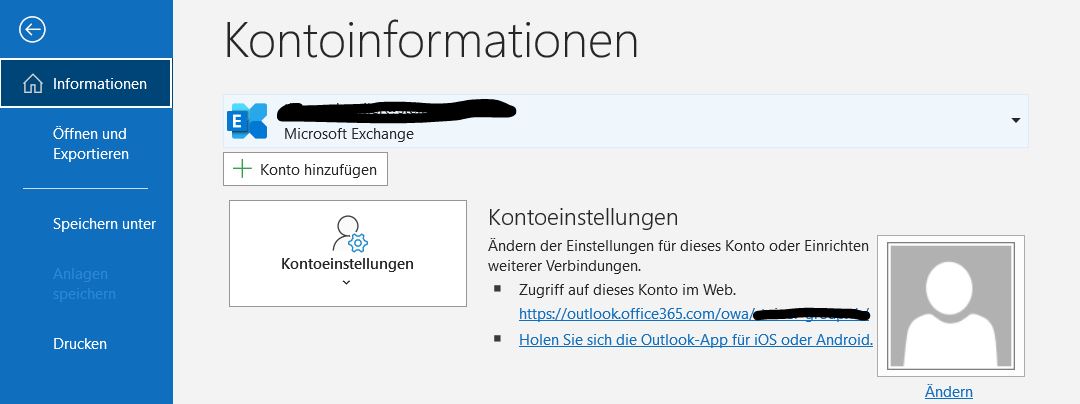Select the Informationen tab

[x=86, y=83]
